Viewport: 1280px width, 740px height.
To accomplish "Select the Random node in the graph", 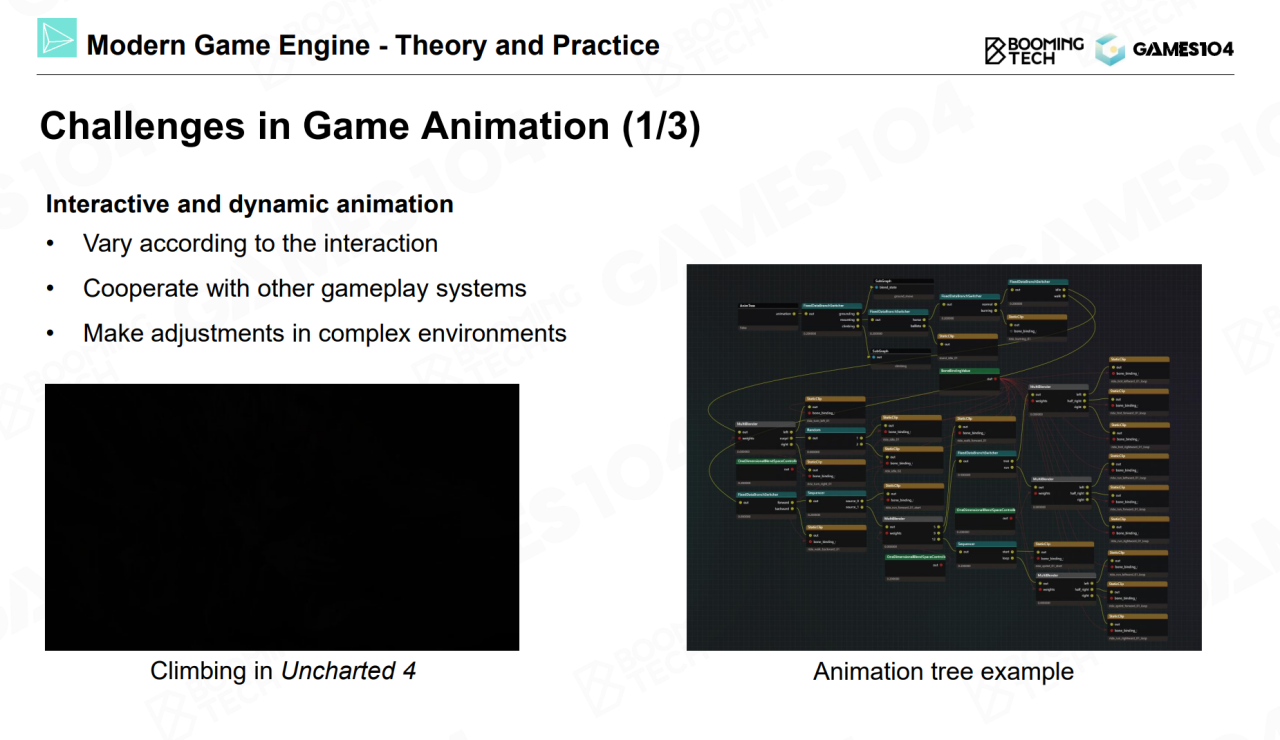I will (x=834, y=430).
